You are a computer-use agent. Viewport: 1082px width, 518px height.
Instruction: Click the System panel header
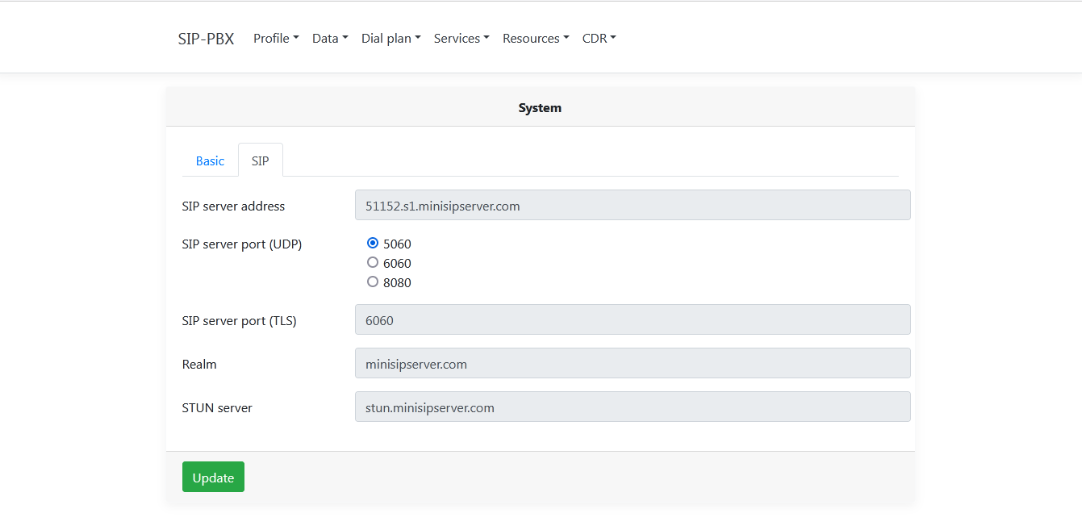540,108
